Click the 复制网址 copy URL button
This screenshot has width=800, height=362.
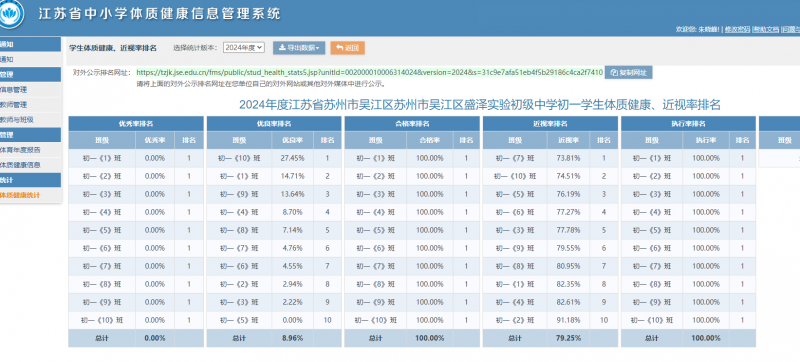point(628,72)
